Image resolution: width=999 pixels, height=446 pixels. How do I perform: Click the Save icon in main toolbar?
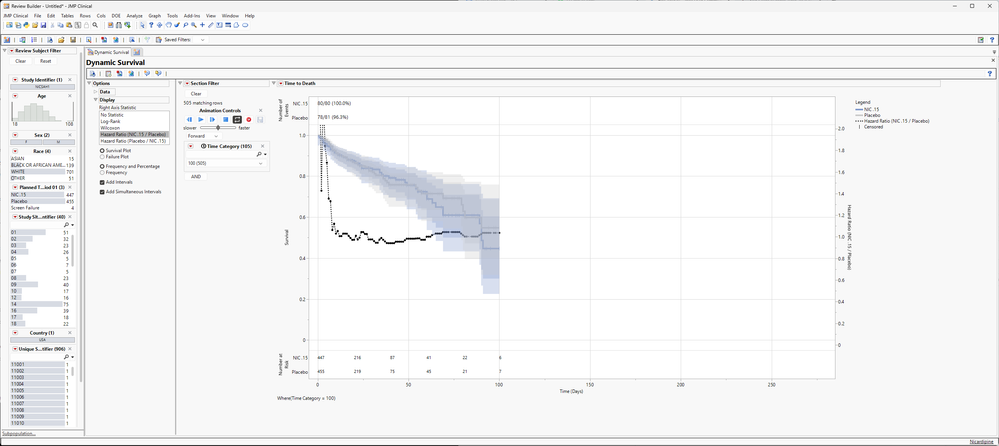(x=43, y=25)
